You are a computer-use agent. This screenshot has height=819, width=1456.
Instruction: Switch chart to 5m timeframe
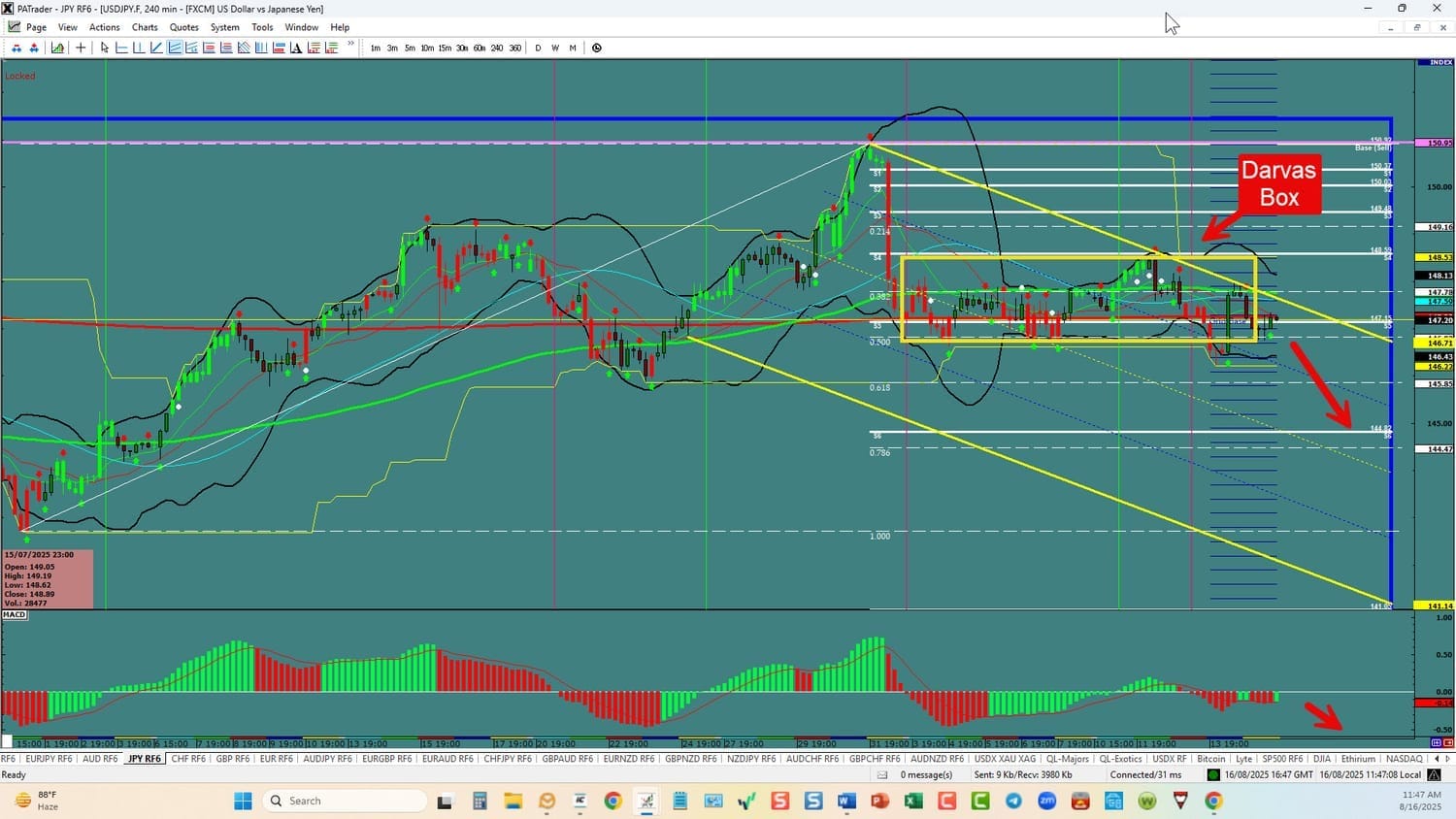point(410,48)
